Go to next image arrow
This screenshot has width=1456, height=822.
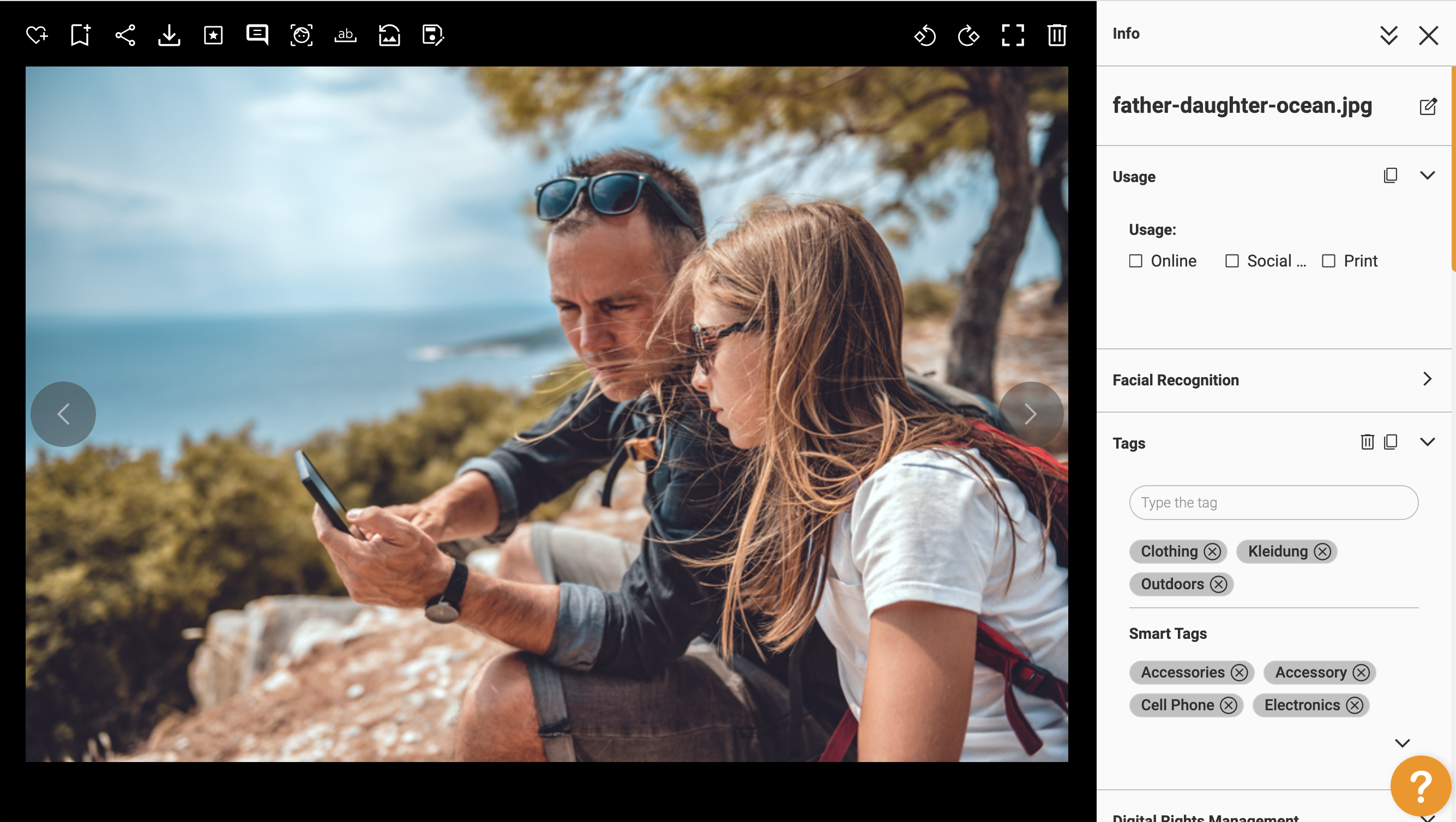coord(1031,414)
